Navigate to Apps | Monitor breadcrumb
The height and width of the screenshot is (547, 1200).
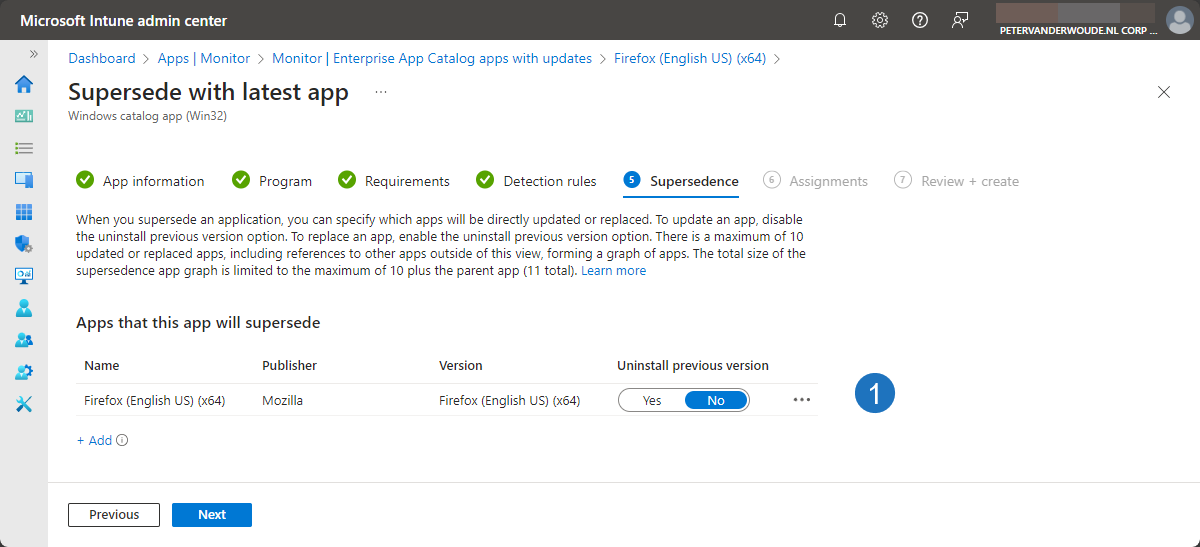click(204, 58)
